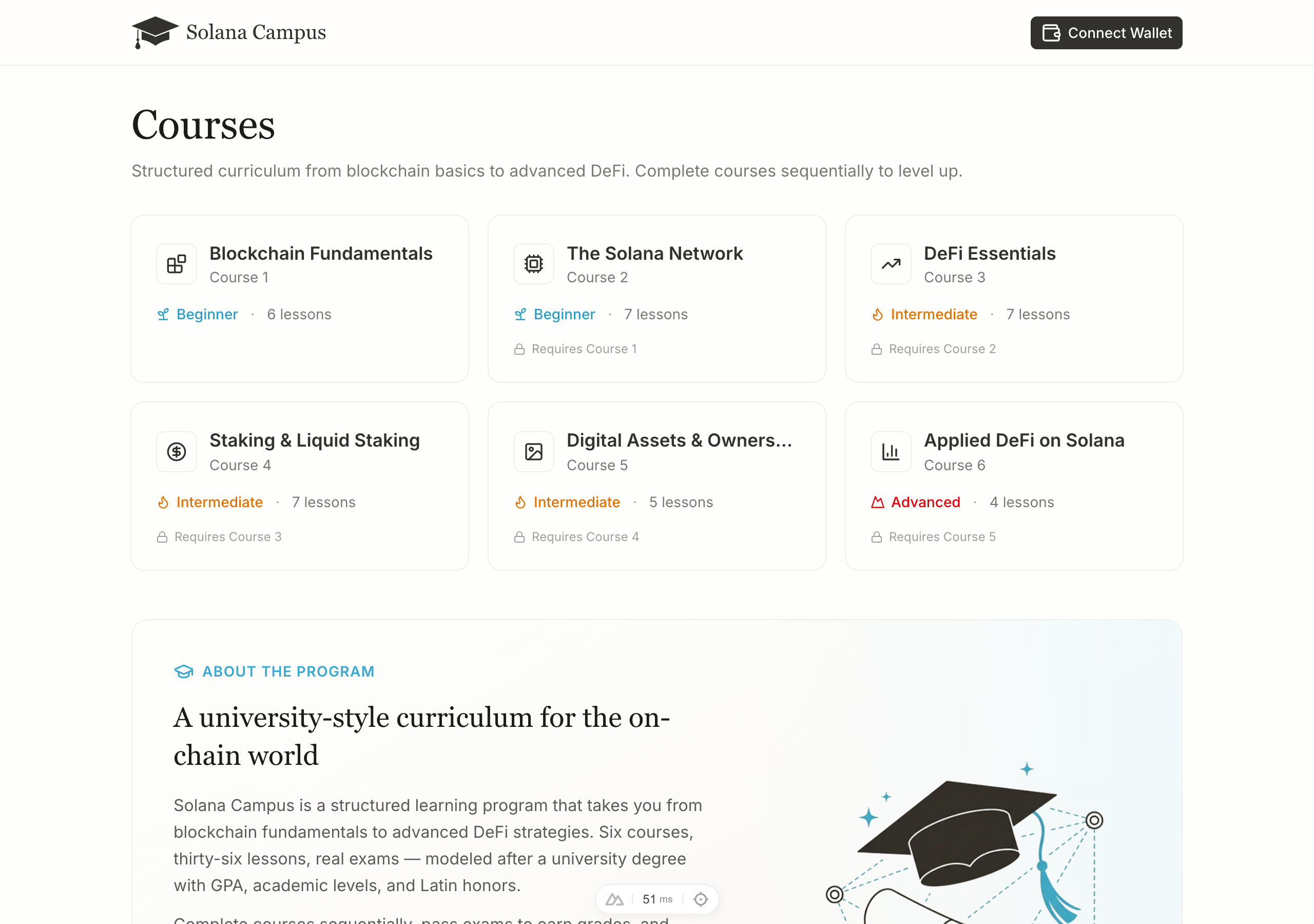Click the mountain icon beside Advanced
This screenshot has width=1314, height=924.
click(x=877, y=502)
